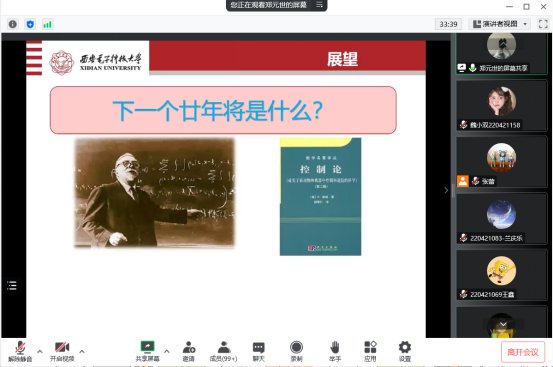Open the invite participants icon
Viewport: 553px width, 367px height.
click(189, 351)
